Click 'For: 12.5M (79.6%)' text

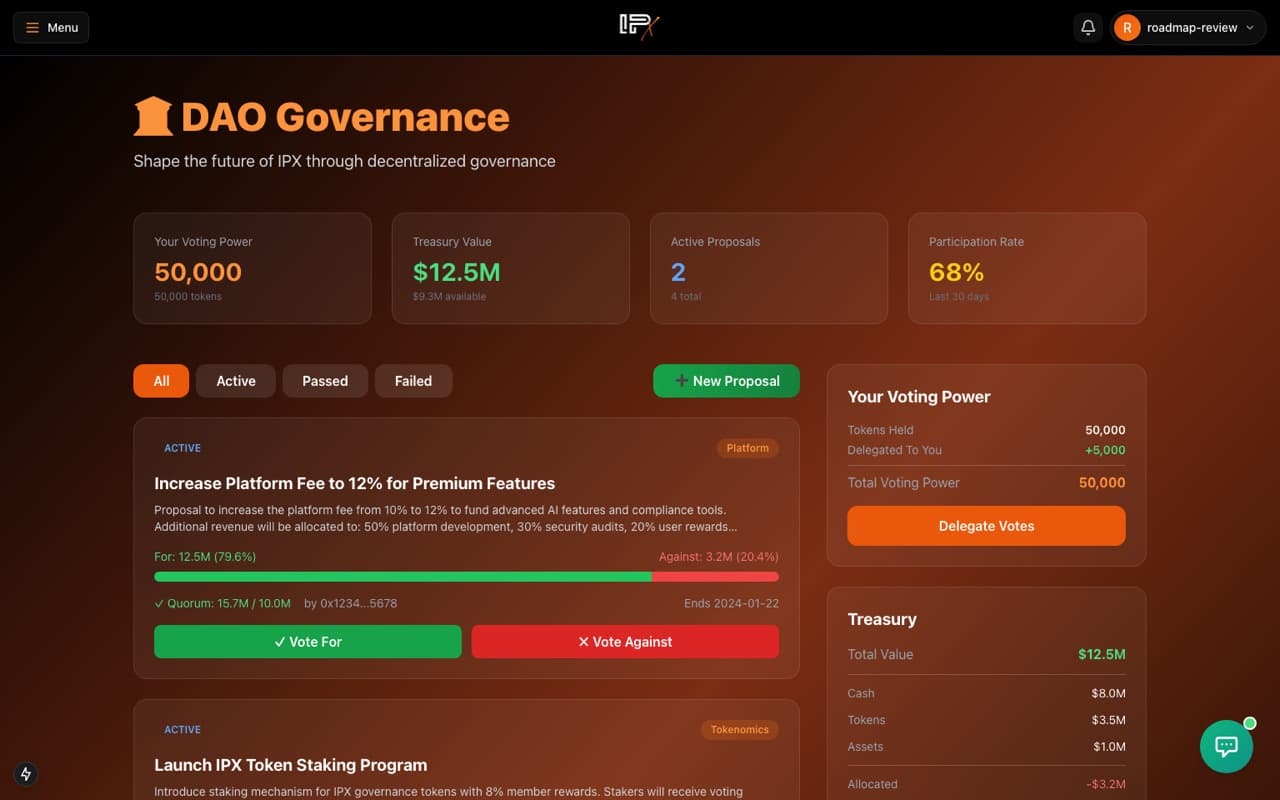pyautogui.click(x=205, y=557)
